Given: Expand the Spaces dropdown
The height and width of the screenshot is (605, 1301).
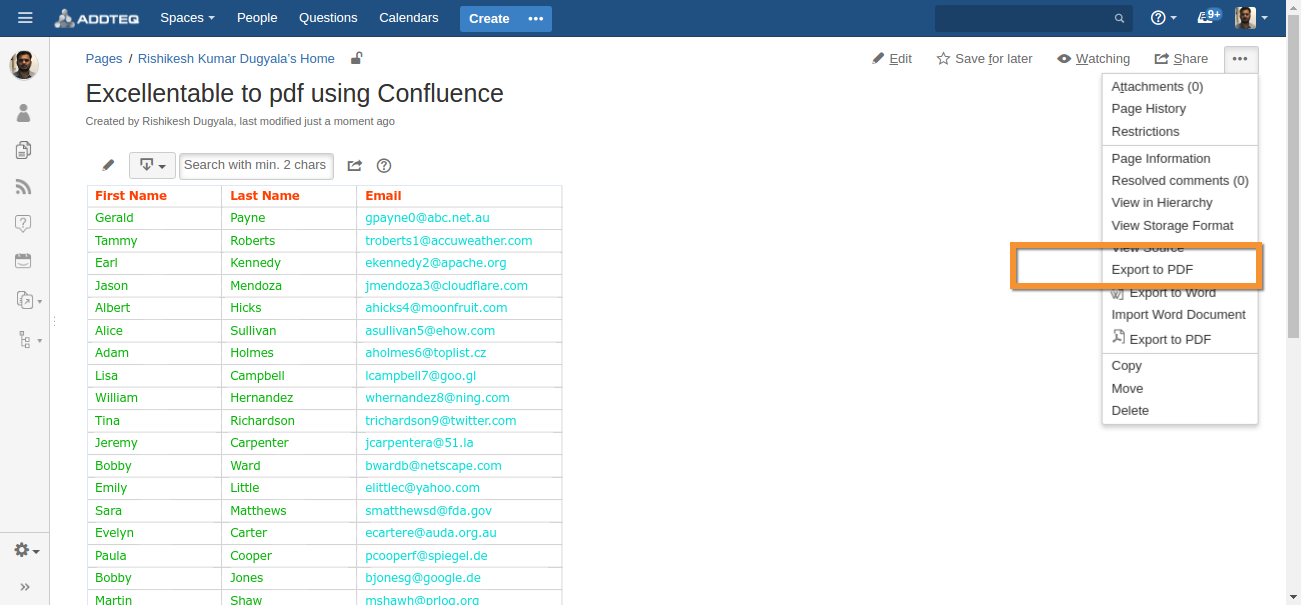Looking at the screenshot, I should coord(187,18).
